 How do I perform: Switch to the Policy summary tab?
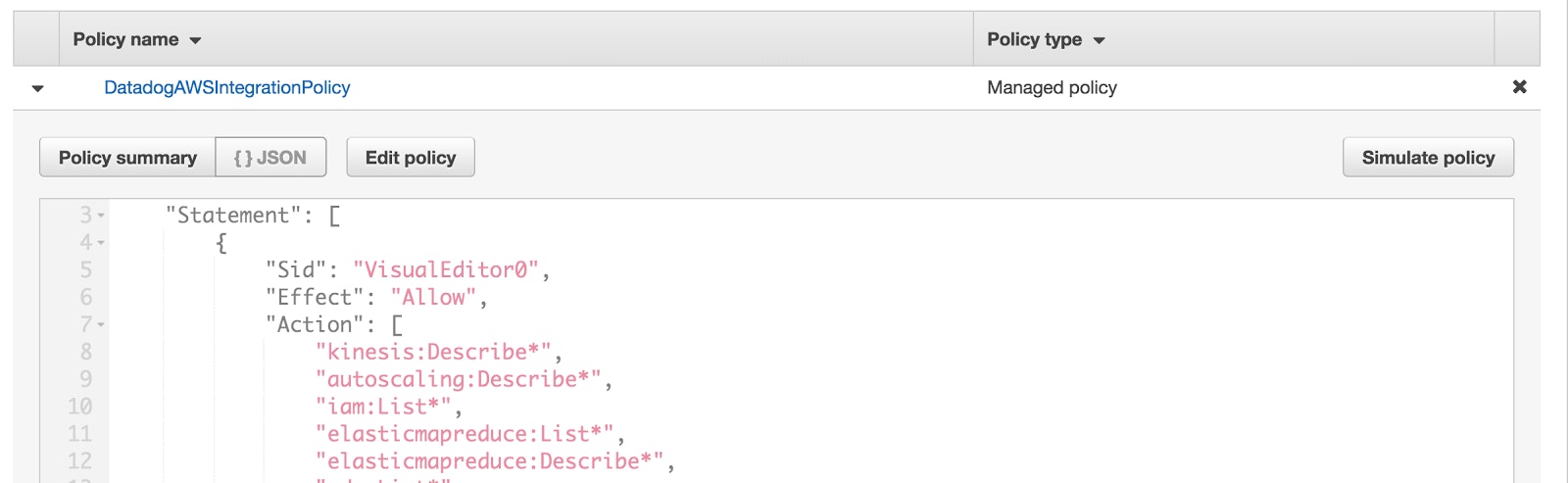(x=127, y=158)
